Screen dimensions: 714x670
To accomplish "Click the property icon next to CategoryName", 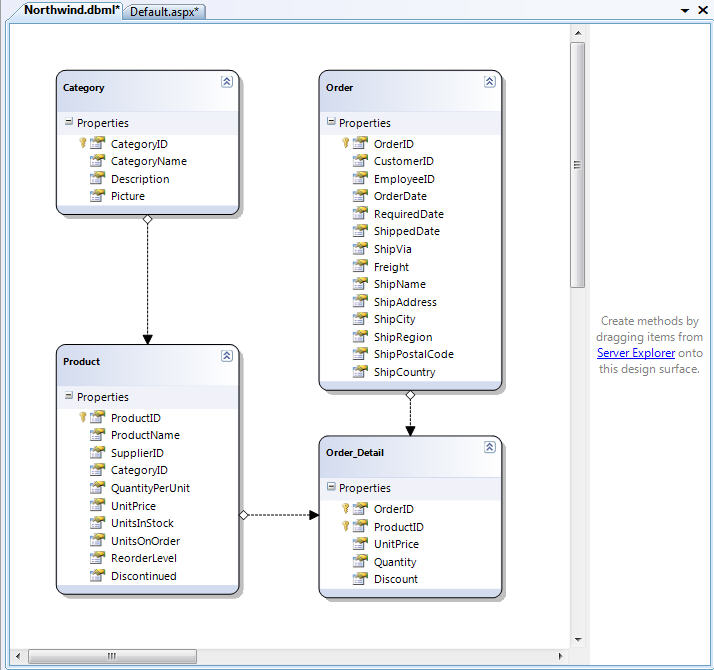I will click(x=97, y=161).
